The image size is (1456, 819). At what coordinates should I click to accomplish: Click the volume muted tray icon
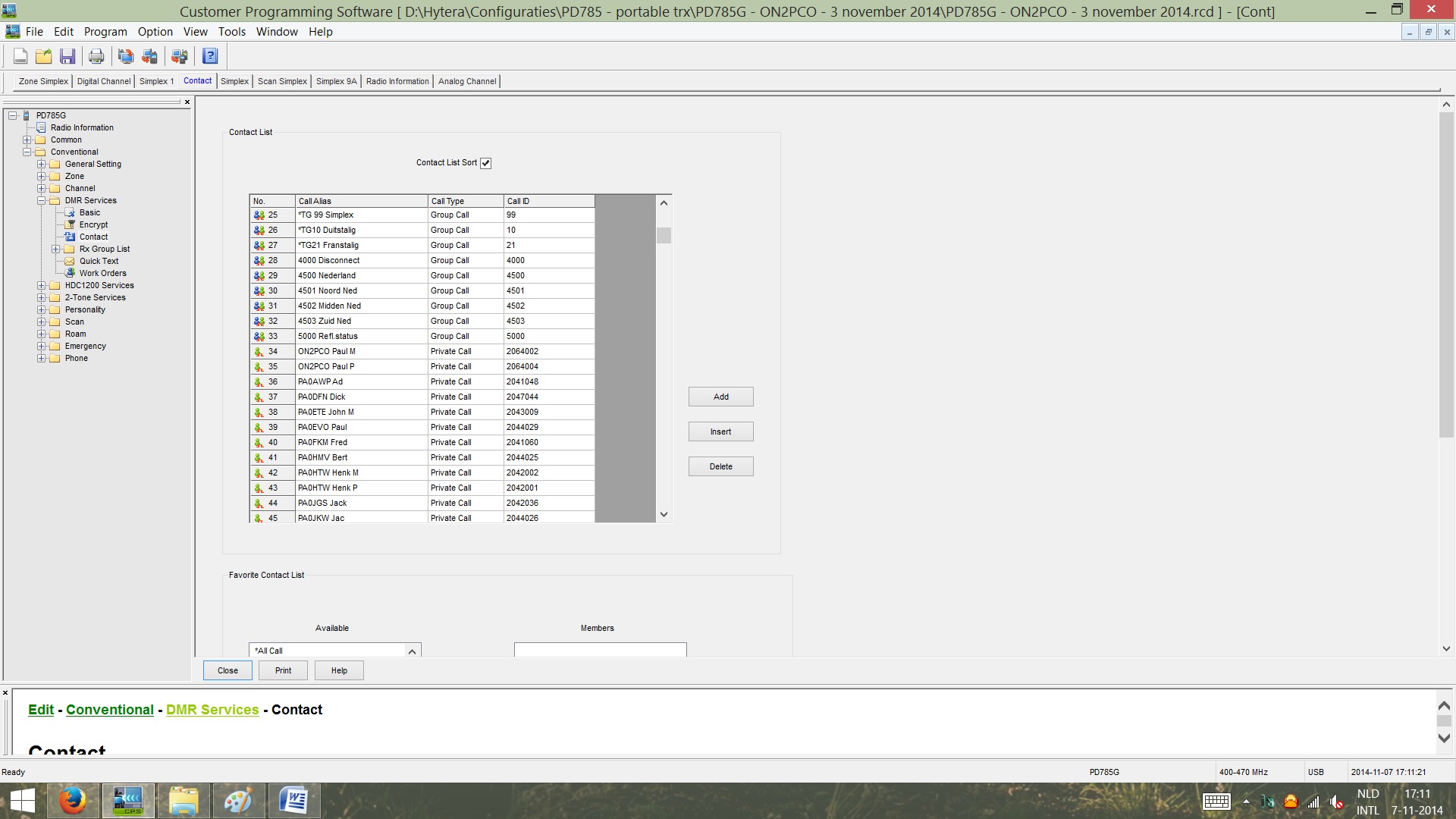[x=1337, y=802]
